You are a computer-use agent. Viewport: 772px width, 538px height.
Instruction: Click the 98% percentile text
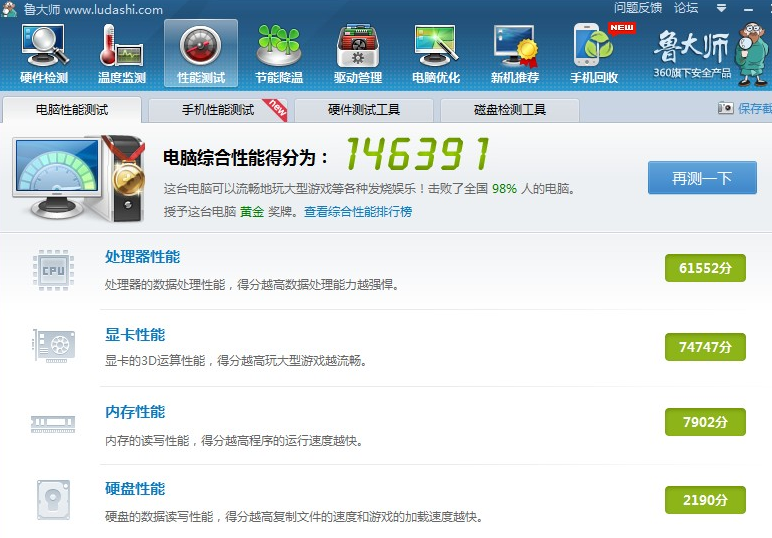(x=504, y=189)
